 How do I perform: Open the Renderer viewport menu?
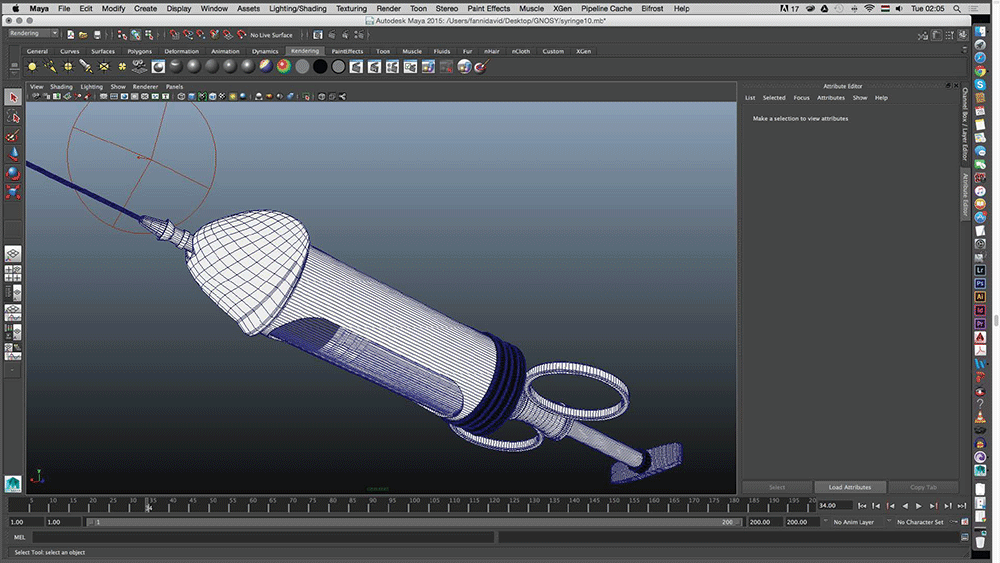coord(145,87)
